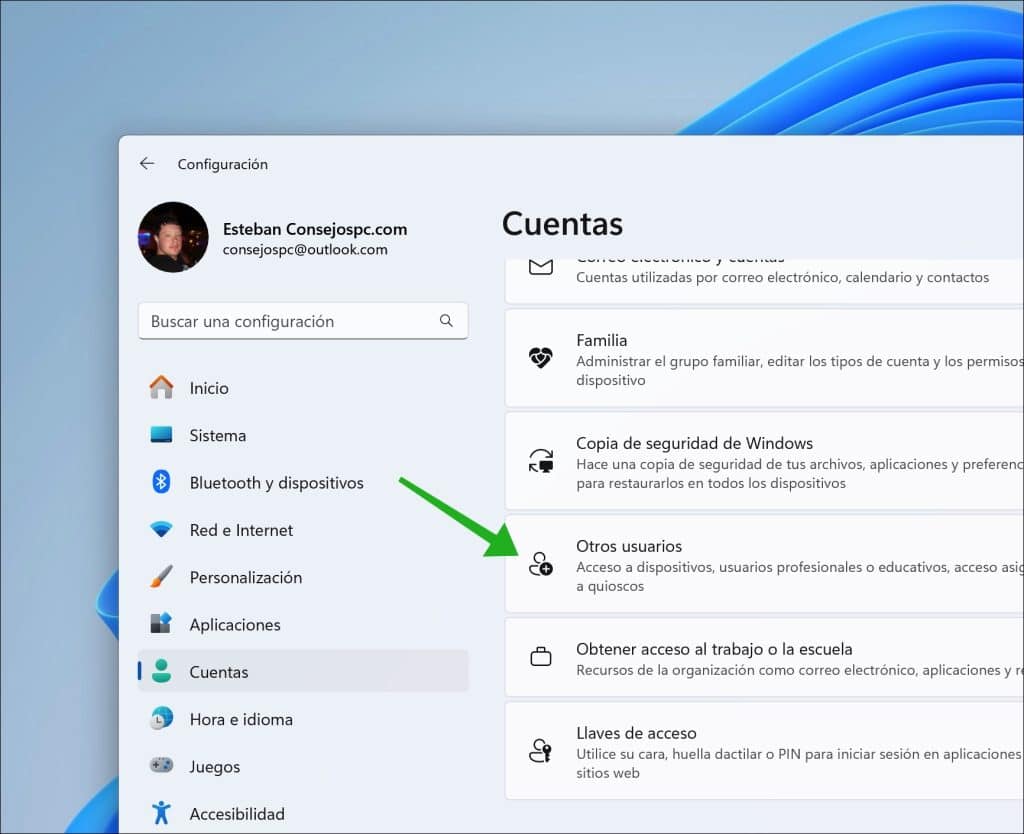Click the Windows backup sync icon
This screenshot has width=1024, height=834.
click(541, 460)
